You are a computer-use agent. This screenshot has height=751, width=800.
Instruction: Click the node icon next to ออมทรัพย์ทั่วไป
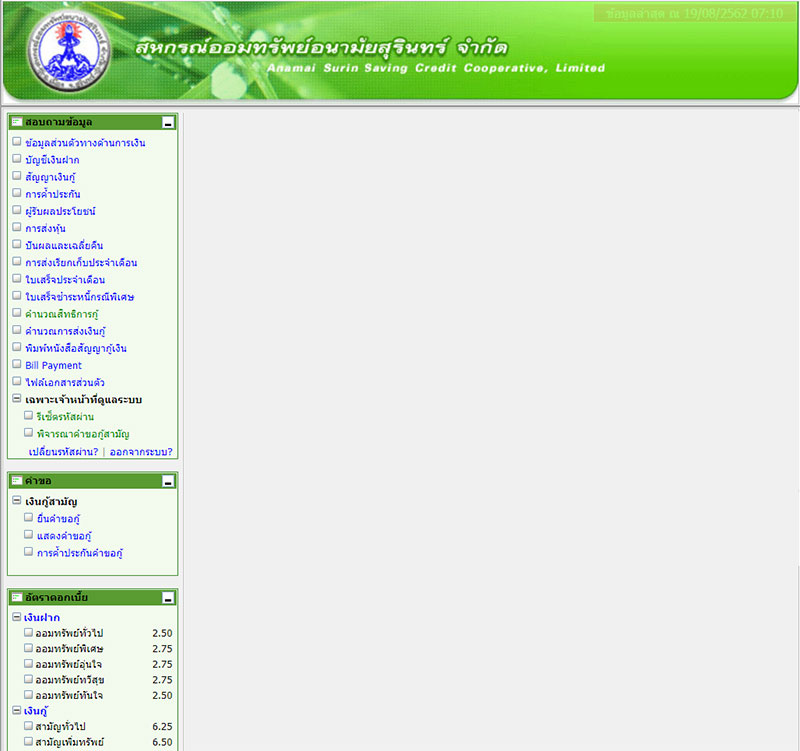(x=29, y=632)
